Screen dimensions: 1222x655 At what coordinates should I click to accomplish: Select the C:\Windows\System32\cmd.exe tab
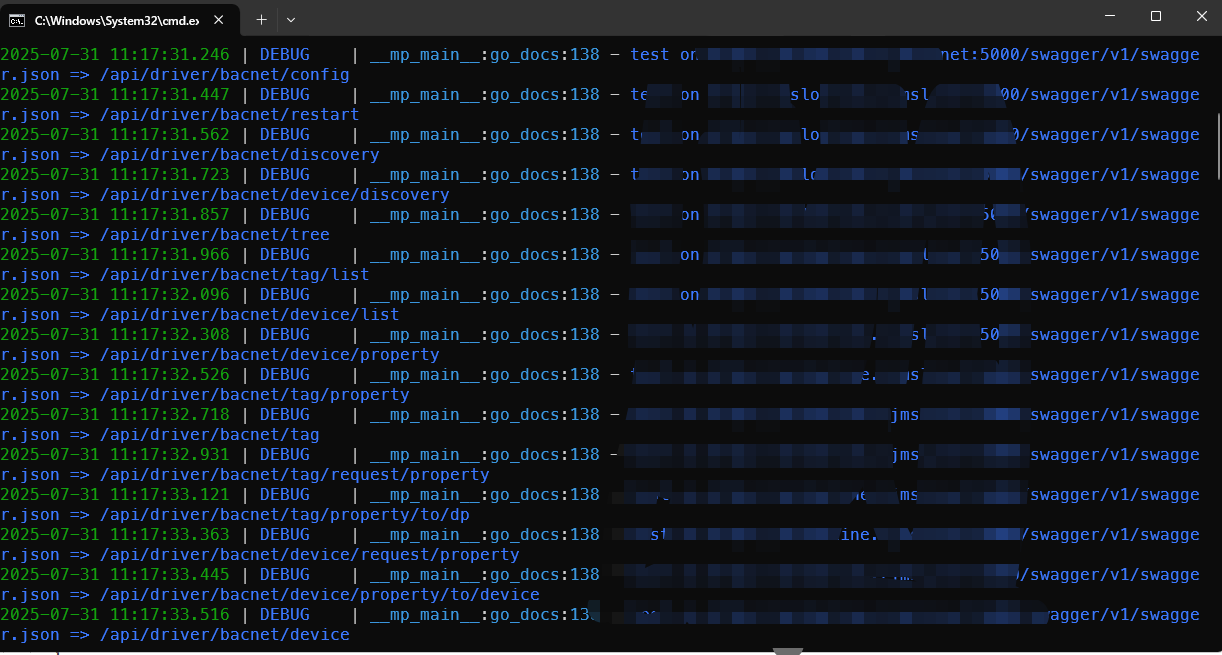tap(120, 19)
